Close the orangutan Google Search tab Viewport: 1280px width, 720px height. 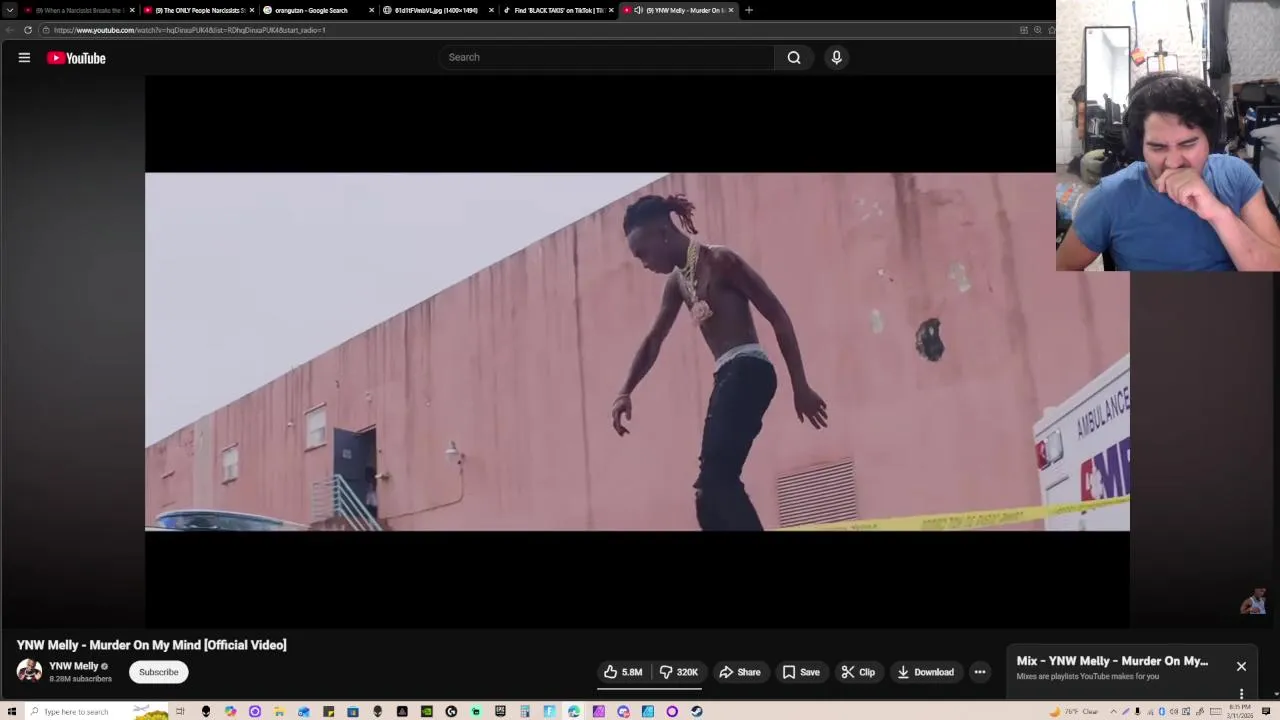(371, 10)
